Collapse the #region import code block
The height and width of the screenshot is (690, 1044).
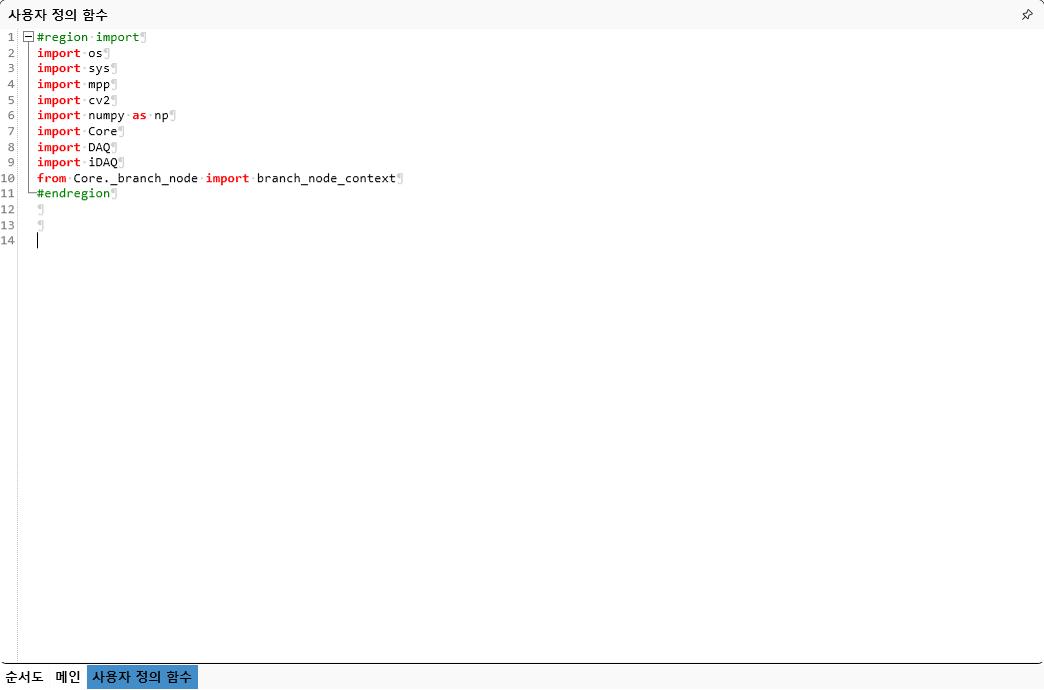click(x=28, y=37)
